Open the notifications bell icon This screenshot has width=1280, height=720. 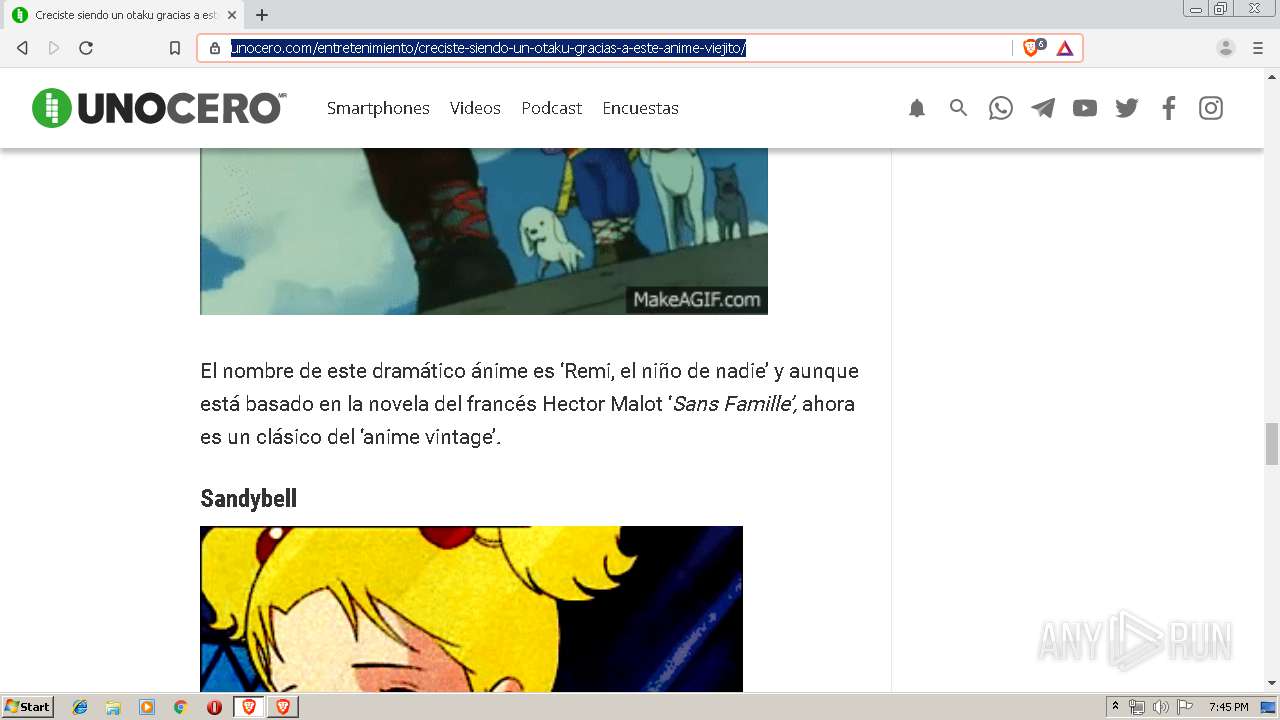click(917, 108)
